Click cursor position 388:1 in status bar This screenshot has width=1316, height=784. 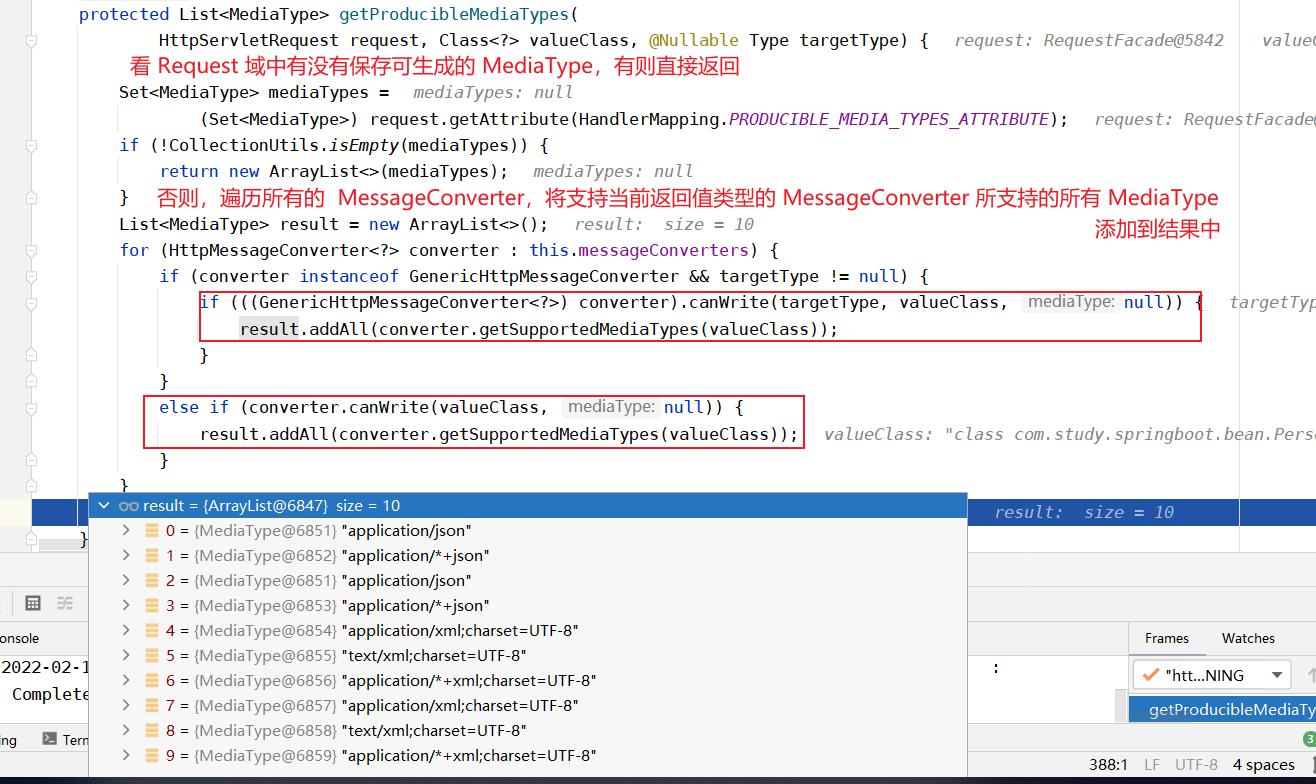[1109, 765]
